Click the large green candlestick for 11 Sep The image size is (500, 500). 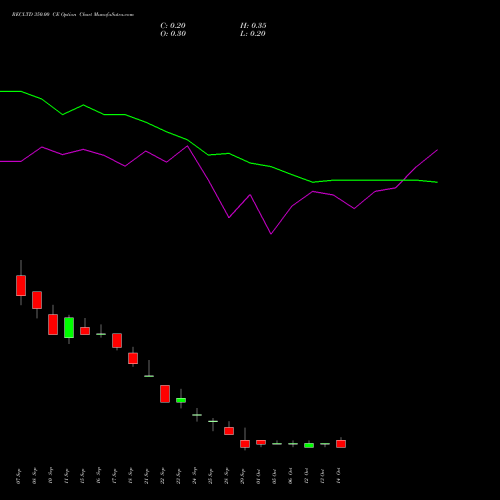[x=69, y=327]
